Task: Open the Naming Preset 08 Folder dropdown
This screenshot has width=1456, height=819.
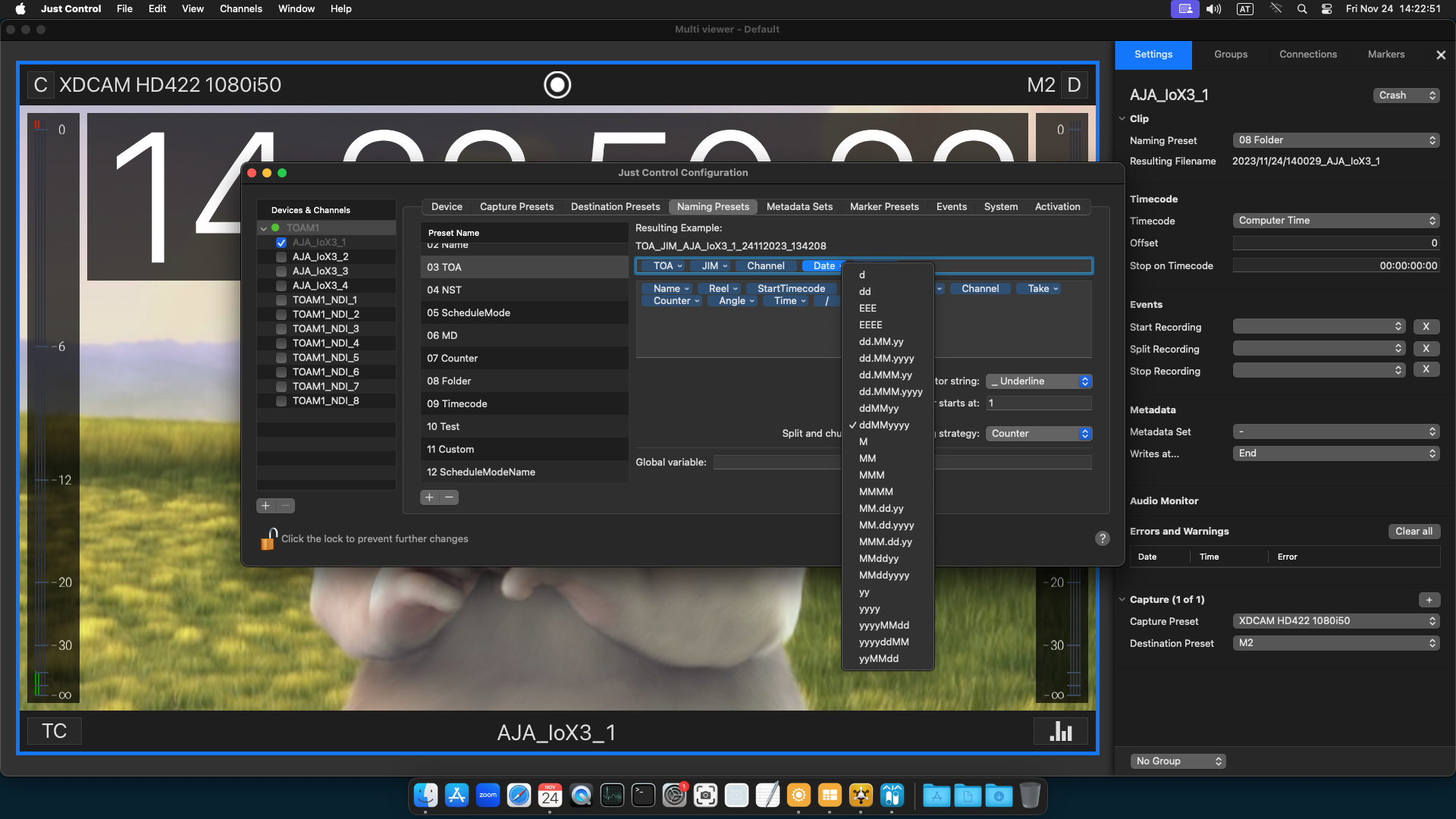Action: (1336, 140)
